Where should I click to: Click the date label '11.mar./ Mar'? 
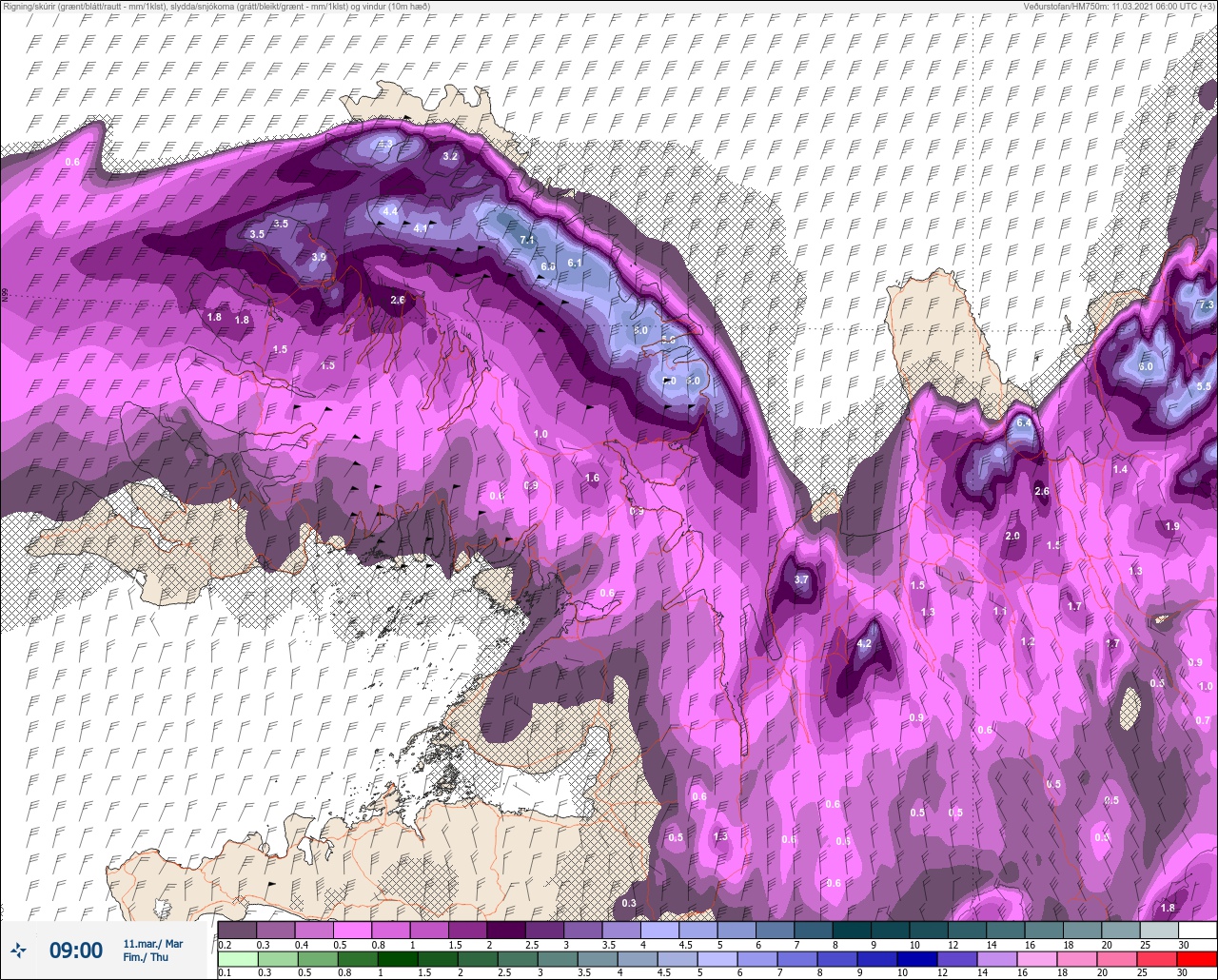153,944
